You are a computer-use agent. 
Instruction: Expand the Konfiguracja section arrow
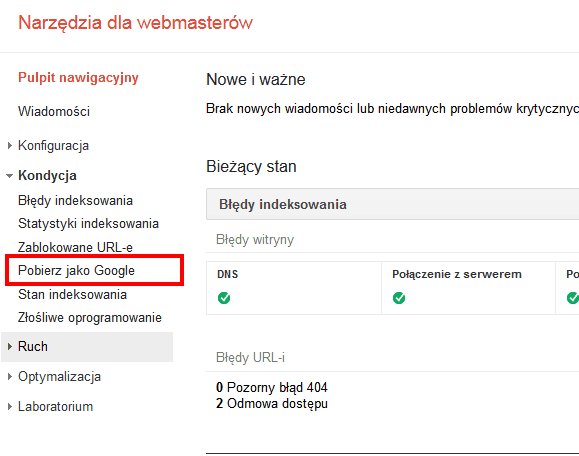pyautogui.click(x=10, y=145)
